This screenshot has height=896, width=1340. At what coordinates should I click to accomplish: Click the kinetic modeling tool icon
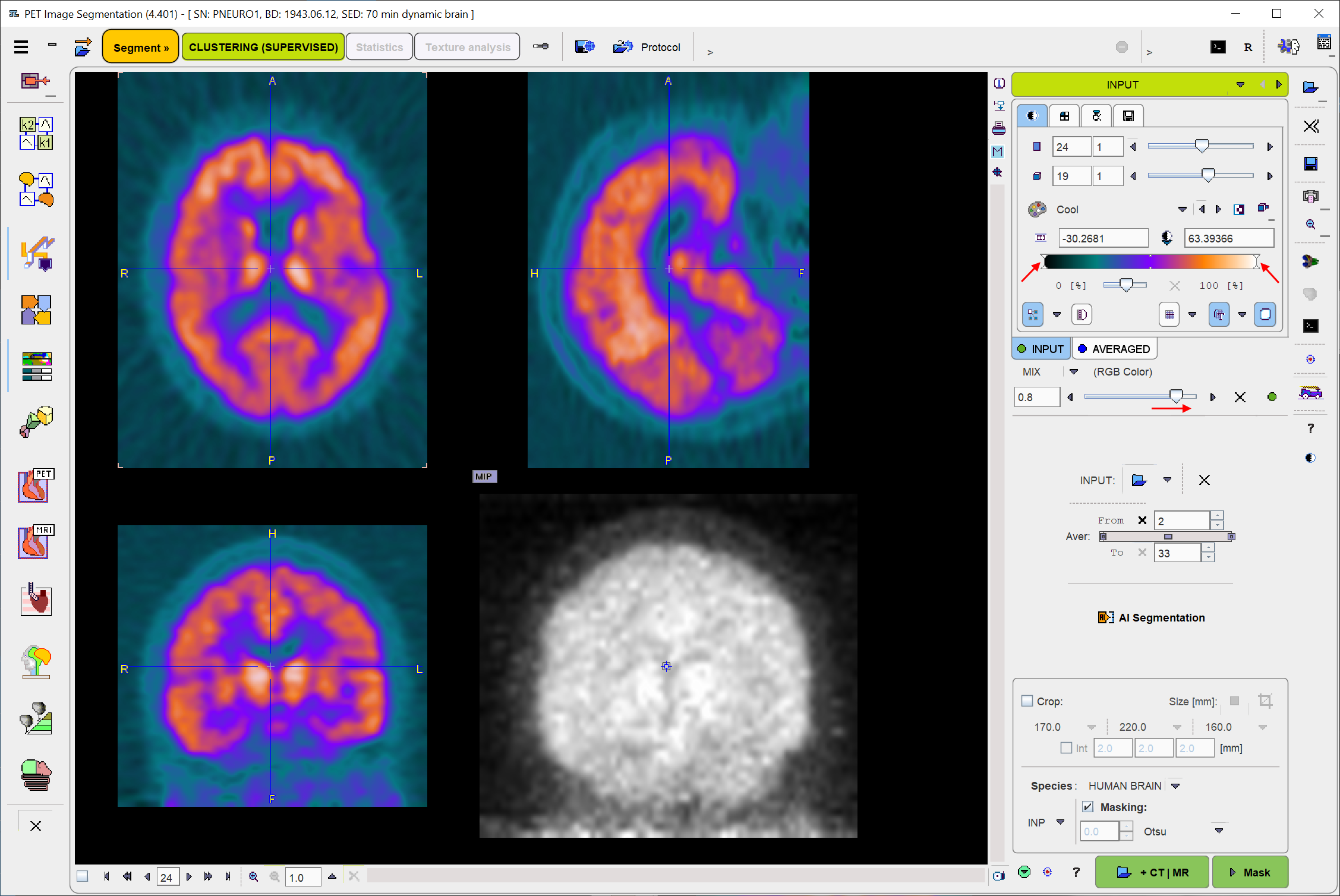pyautogui.click(x=36, y=133)
